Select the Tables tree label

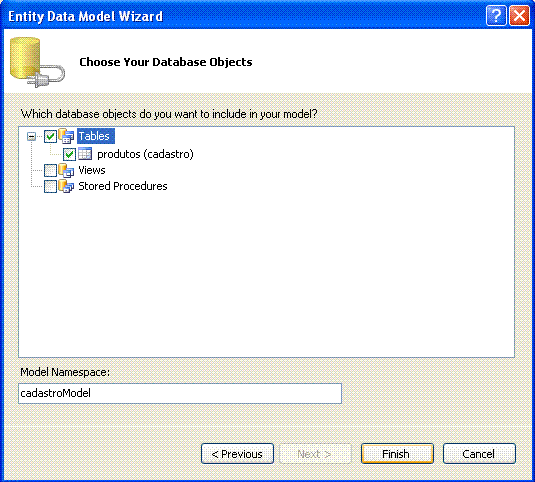point(96,136)
